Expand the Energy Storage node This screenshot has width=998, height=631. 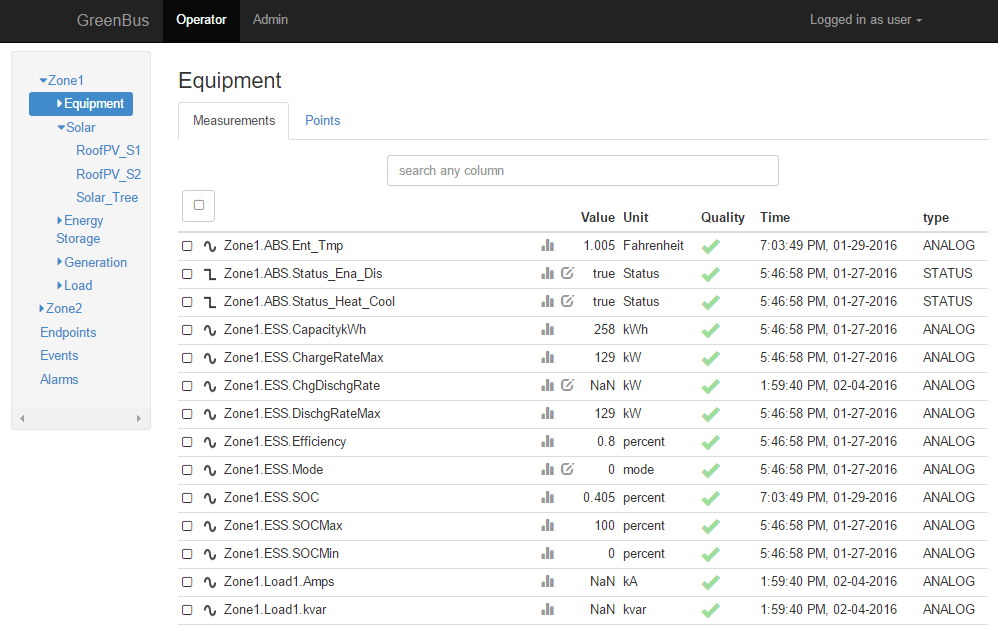click(x=60, y=220)
